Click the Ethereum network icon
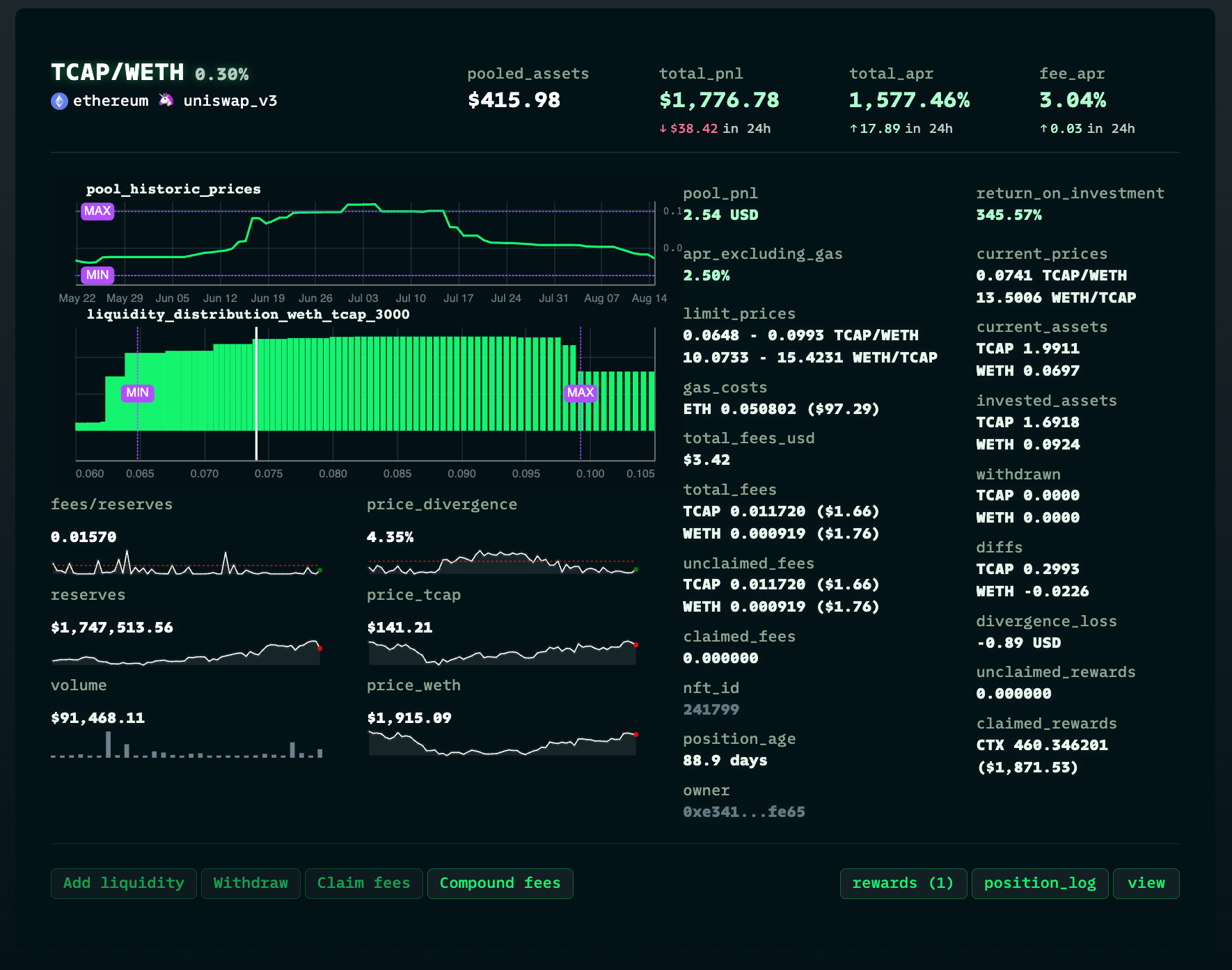The image size is (1232, 970). (59, 102)
